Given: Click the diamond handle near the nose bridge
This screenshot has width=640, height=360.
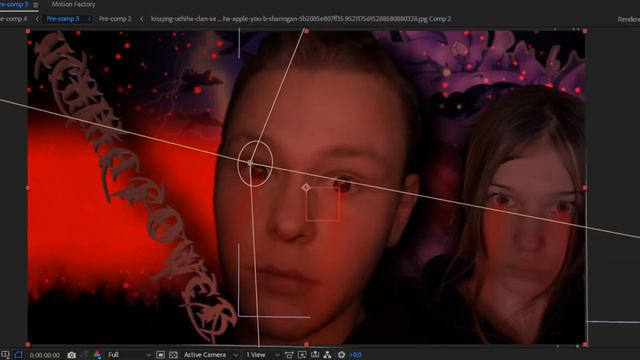Looking at the screenshot, I should tap(306, 187).
